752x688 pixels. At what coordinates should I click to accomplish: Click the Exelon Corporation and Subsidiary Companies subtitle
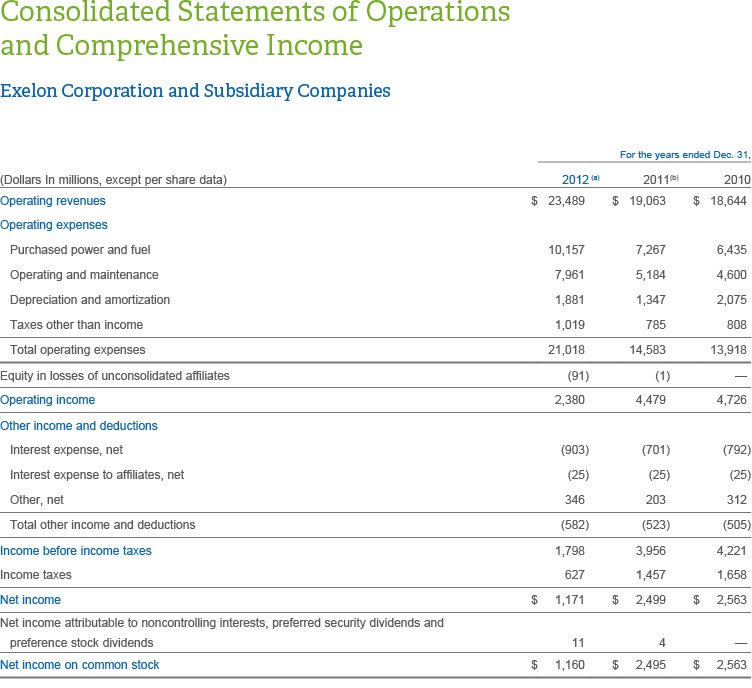point(195,91)
